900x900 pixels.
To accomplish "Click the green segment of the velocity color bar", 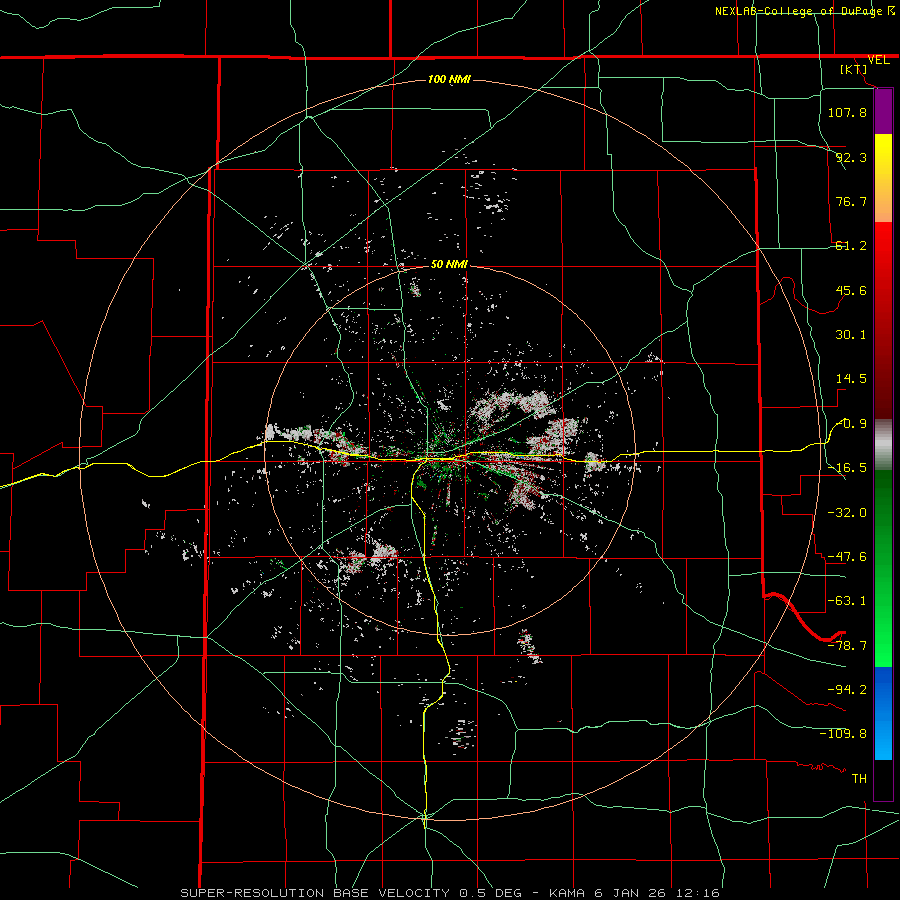I will click(x=883, y=568).
